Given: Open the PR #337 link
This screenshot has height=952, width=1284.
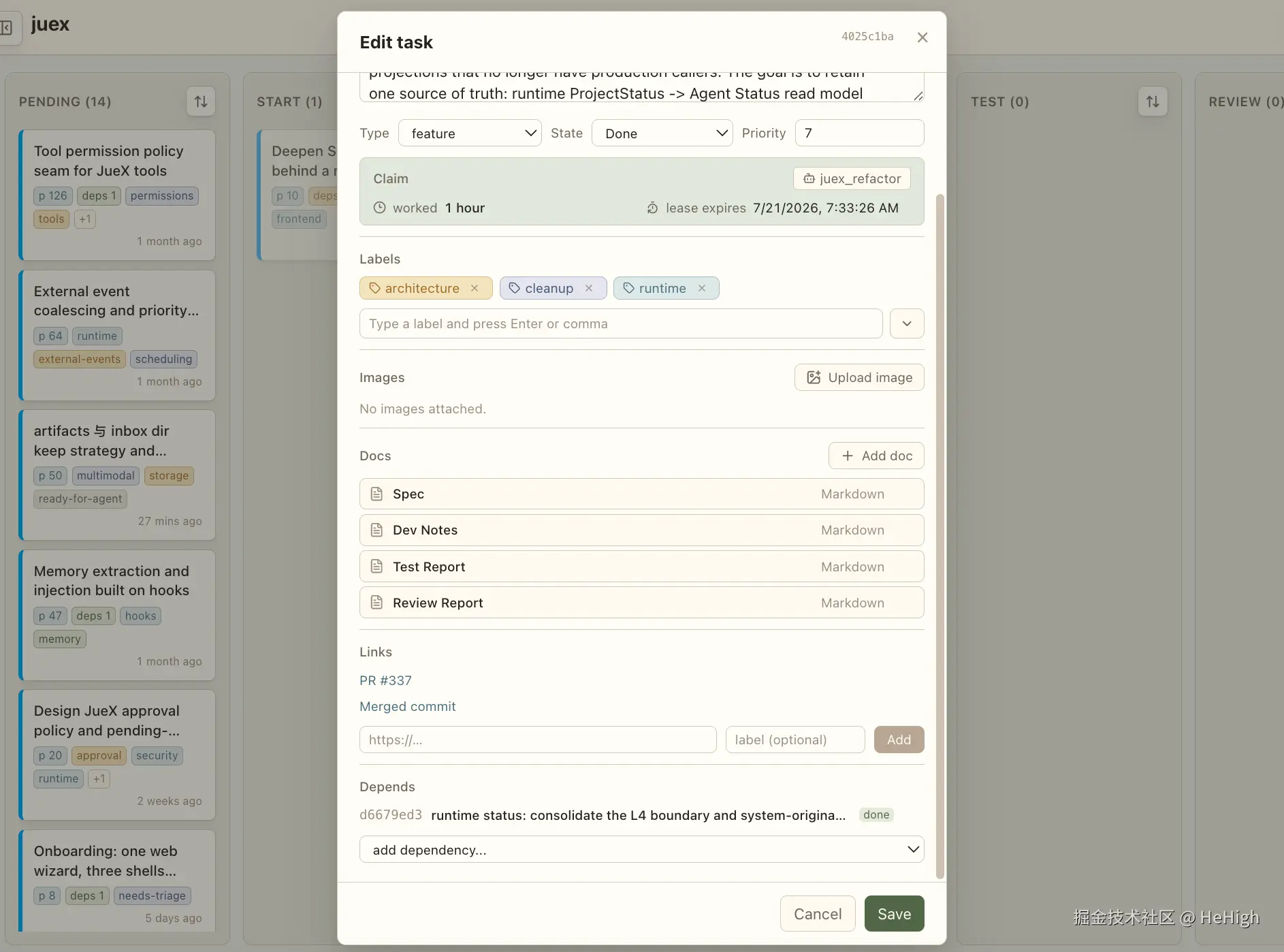Looking at the screenshot, I should [x=385, y=680].
